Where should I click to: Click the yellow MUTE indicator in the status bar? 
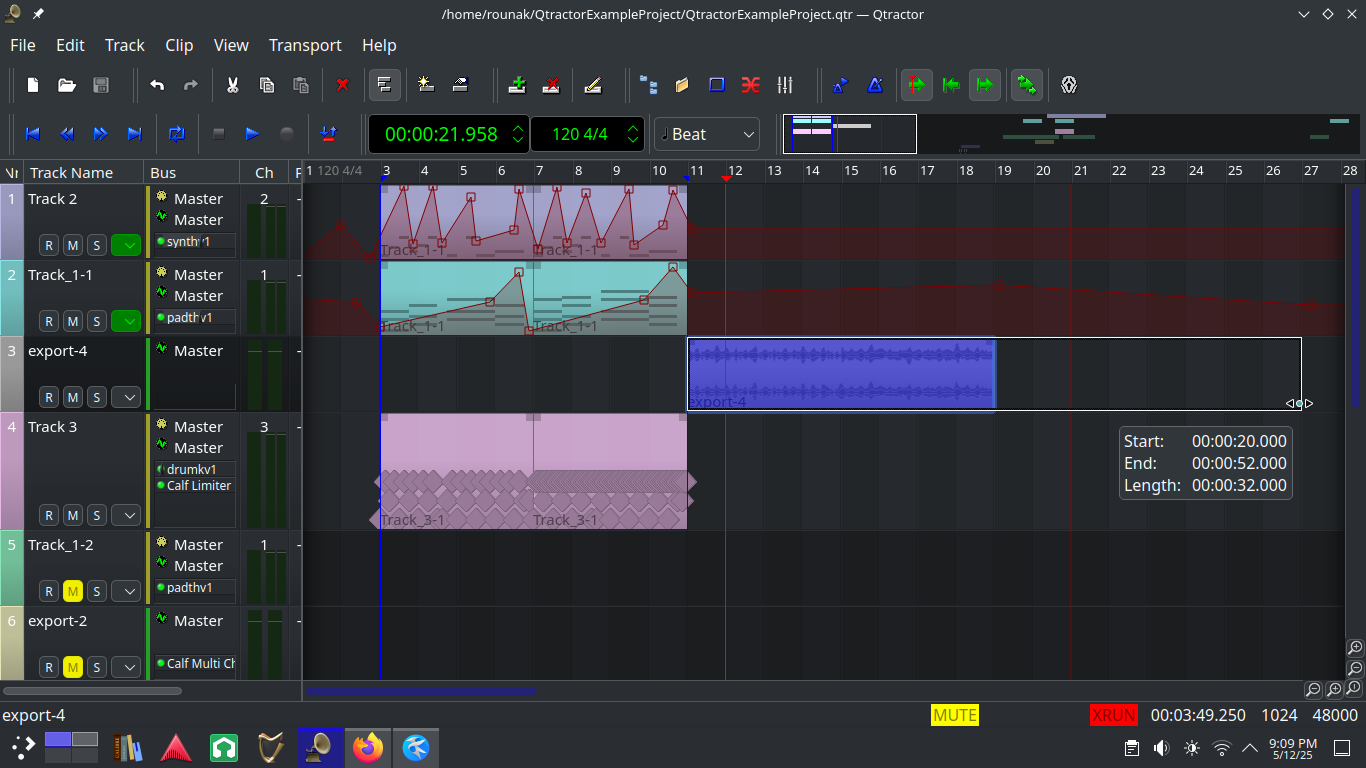(x=954, y=715)
